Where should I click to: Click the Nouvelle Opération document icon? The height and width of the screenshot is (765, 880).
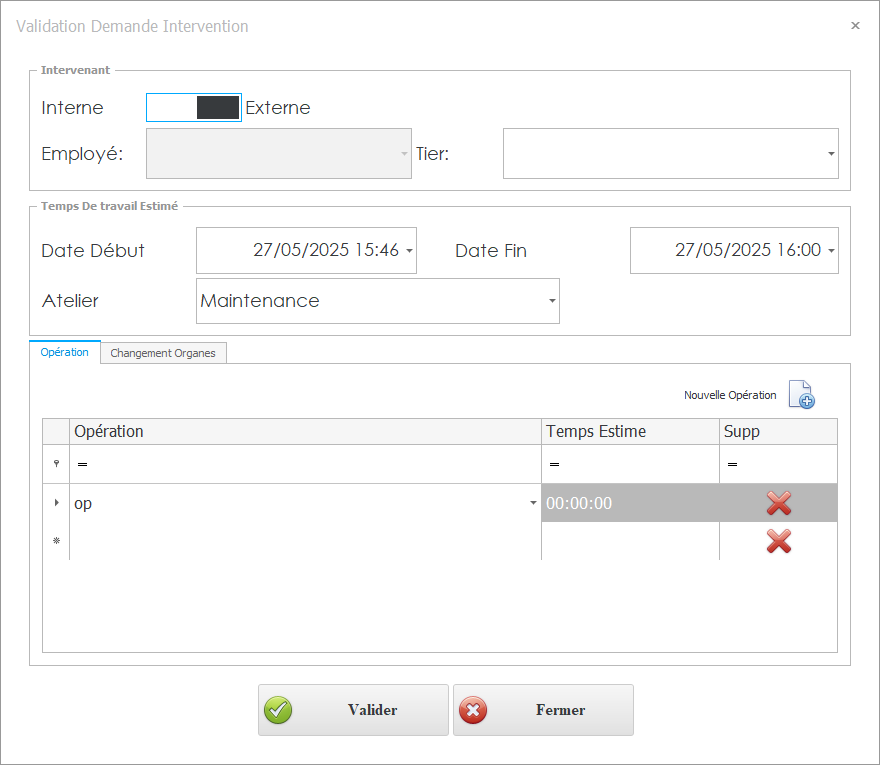point(801,395)
